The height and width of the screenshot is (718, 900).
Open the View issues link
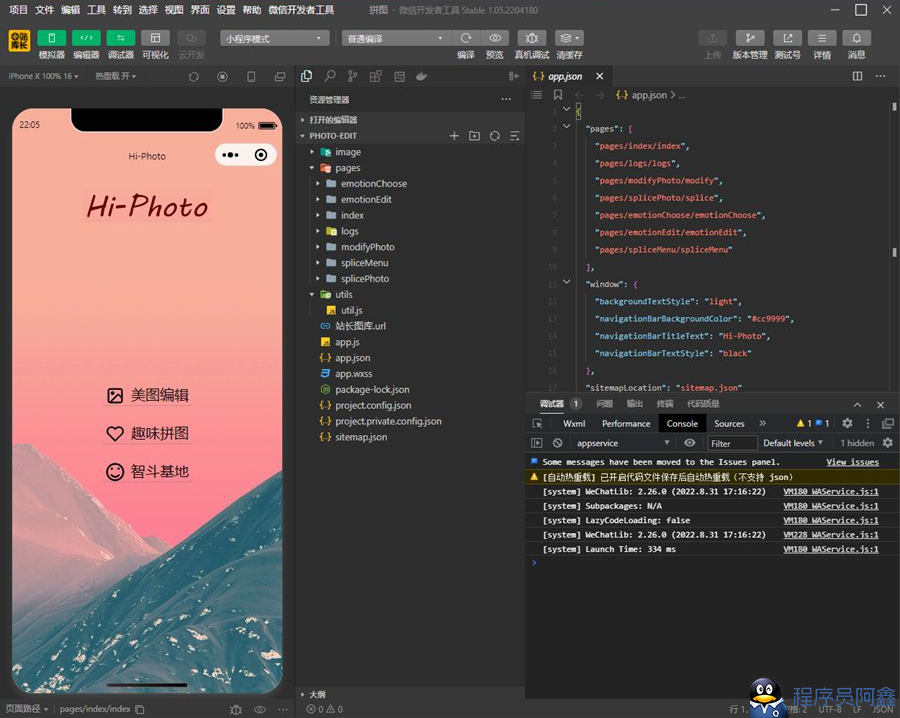[x=852, y=462]
